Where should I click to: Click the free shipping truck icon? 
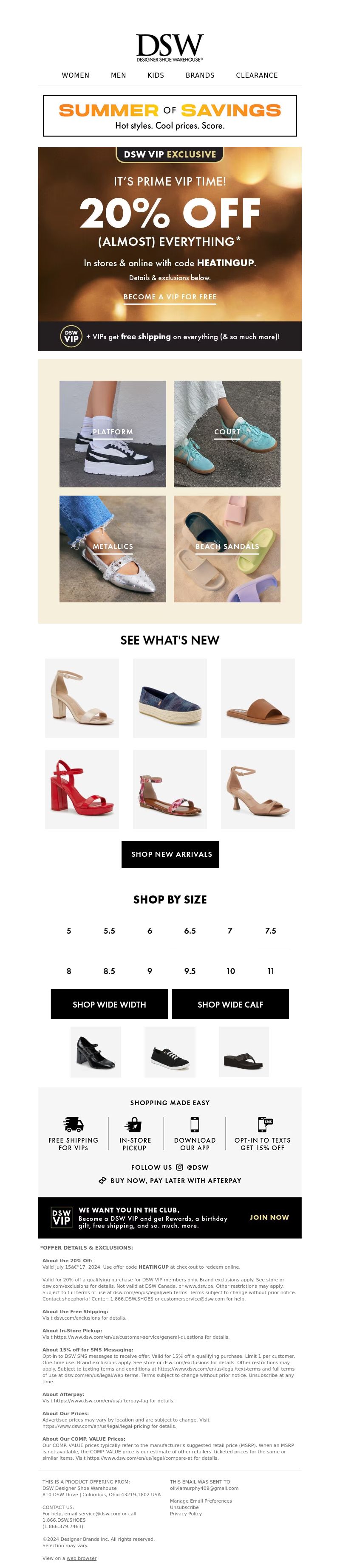point(73,1123)
